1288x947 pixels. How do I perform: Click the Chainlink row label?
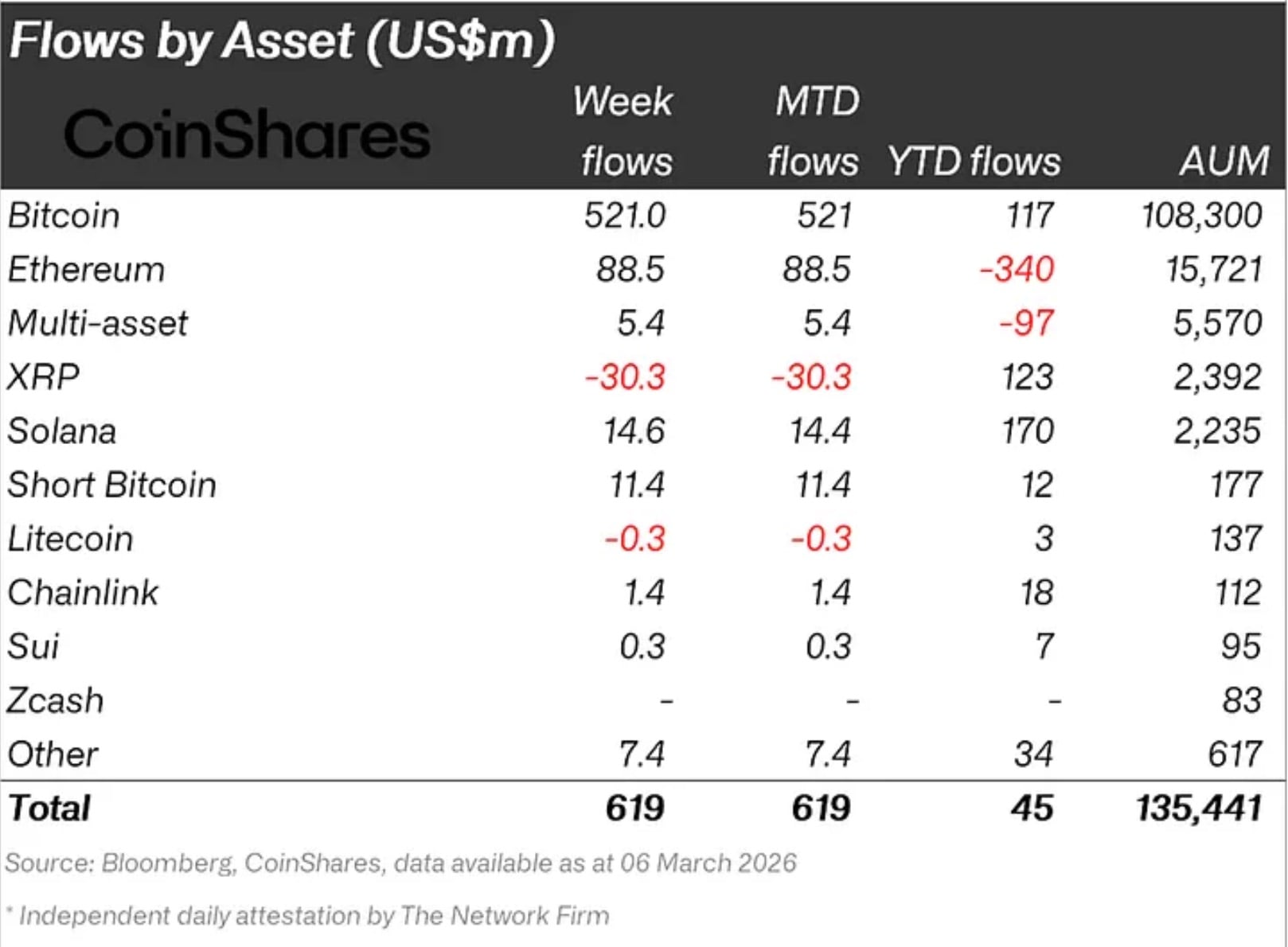[83, 593]
